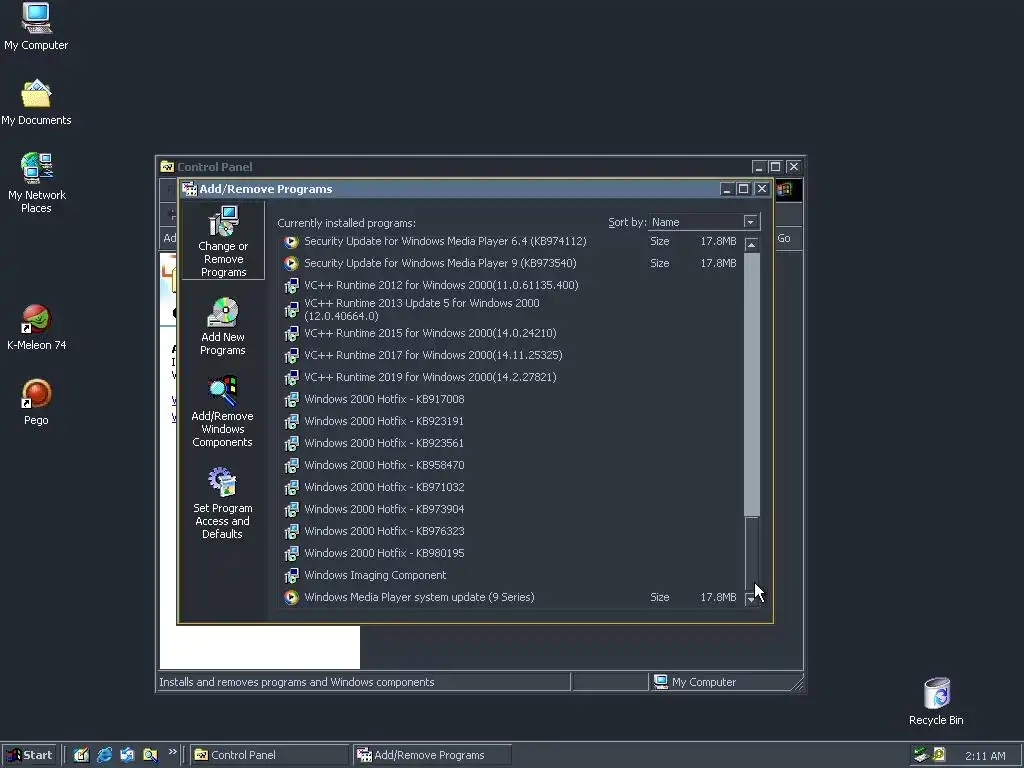Viewport: 1024px width, 768px height.
Task: Click icon of Windows Media Player system update
Action: coord(291,598)
